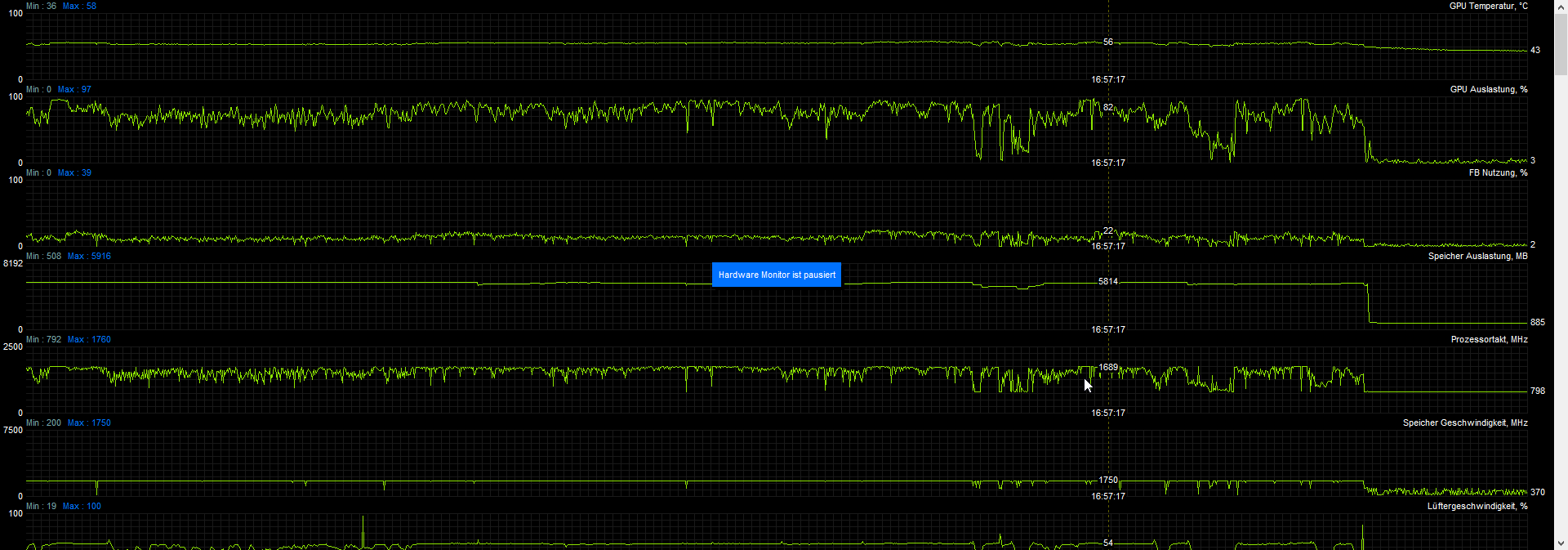
Task: Click the 'Min : 200' memory clock readout
Action: tap(43, 423)
